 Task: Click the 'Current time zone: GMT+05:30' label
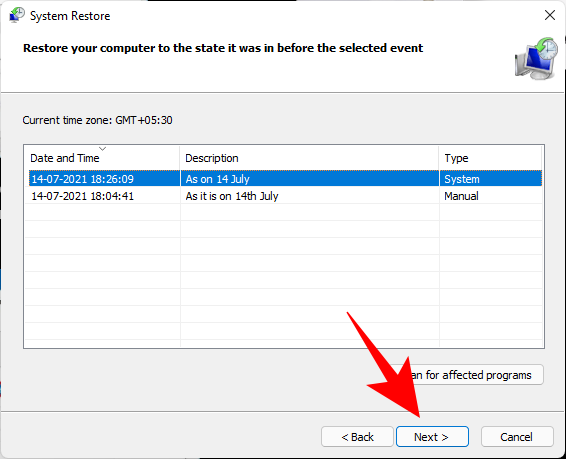coord(97,120)
